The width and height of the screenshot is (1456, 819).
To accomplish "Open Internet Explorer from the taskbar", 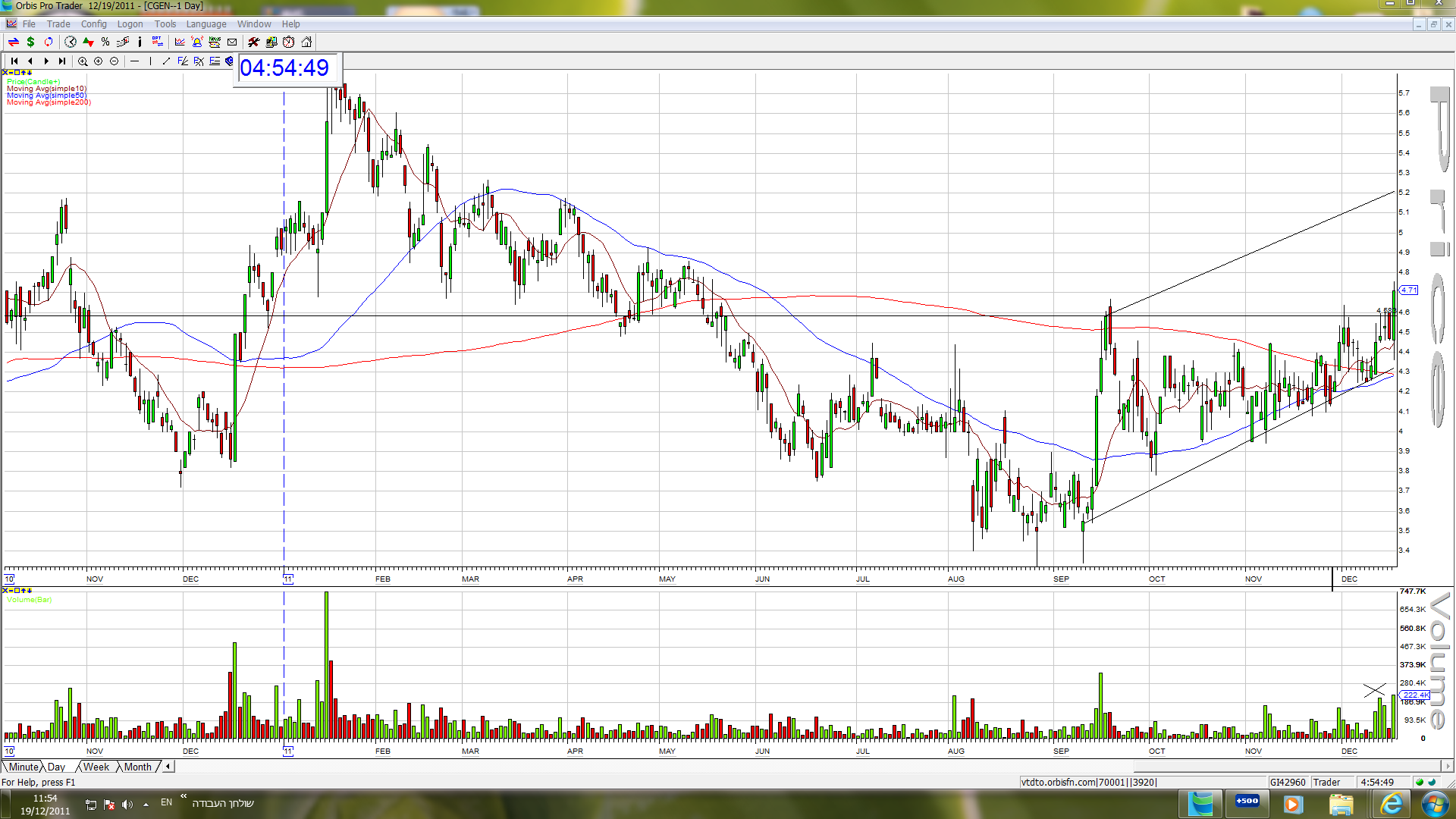I will coord(1392,804).
